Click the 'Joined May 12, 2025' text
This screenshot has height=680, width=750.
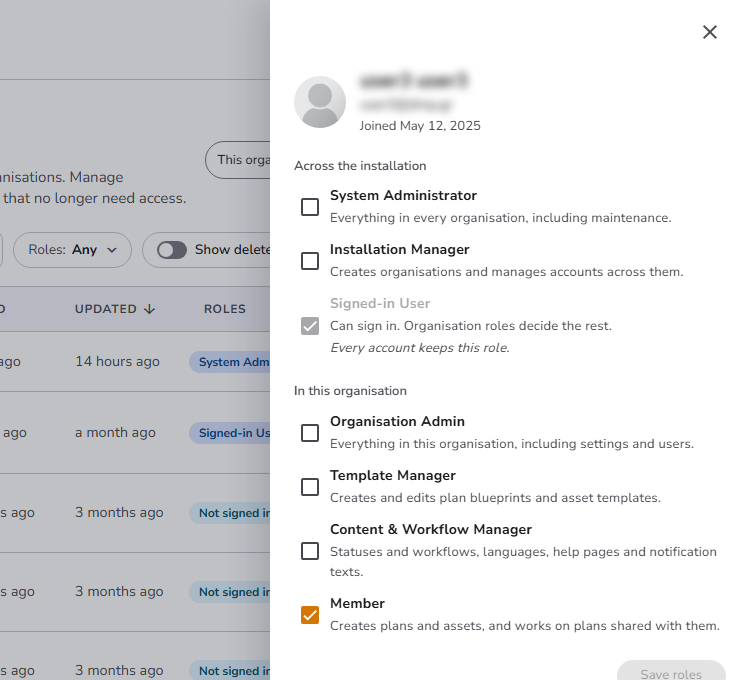[420, 126]
